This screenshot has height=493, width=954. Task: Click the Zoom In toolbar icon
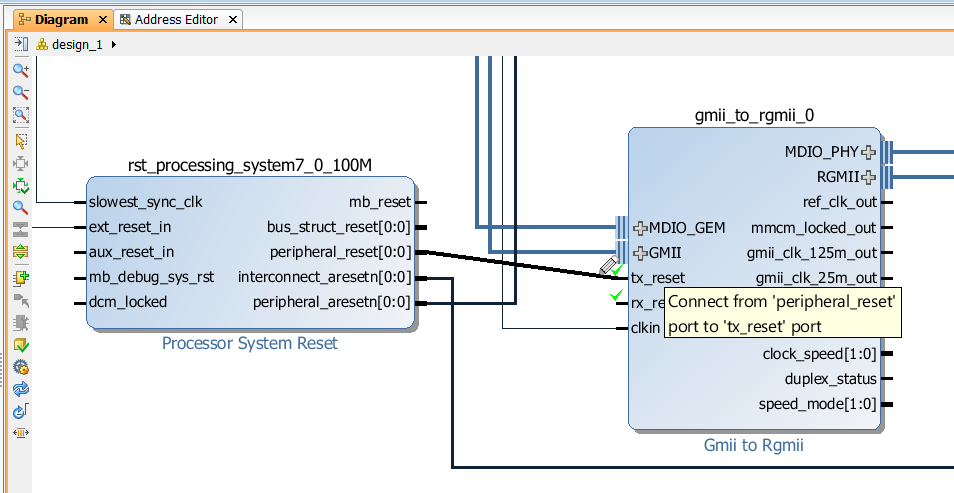pyautogui.click(x=21, y=70)
